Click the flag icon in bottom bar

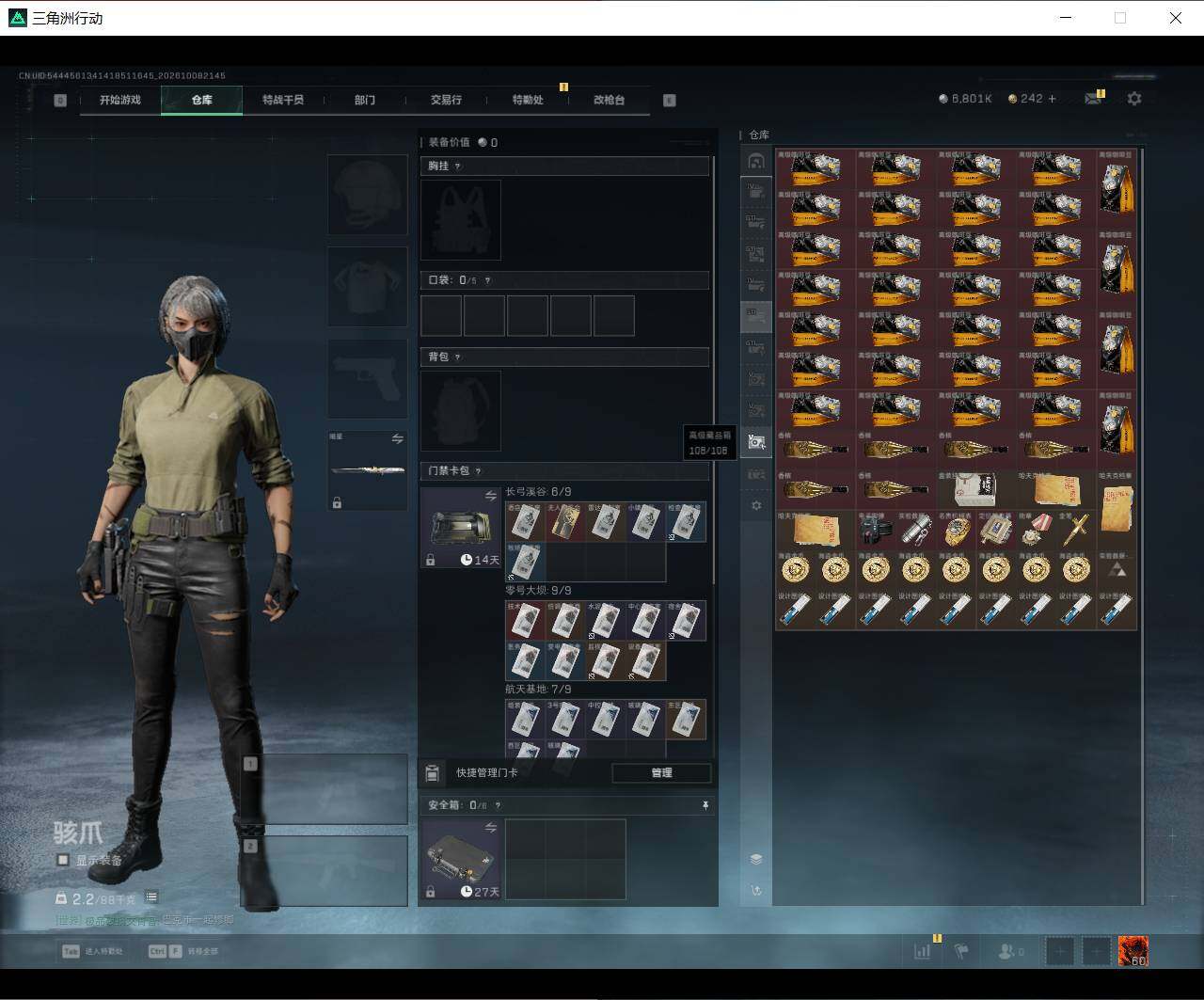[961, 951]
